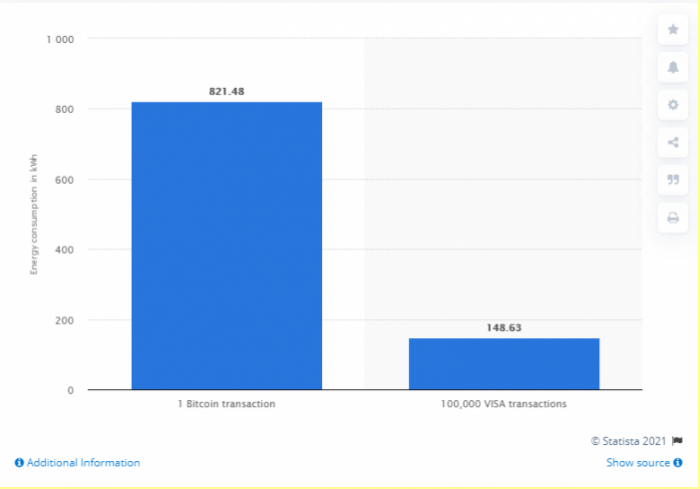Open the Additional Information link
The height and width of the screenshot is (489, 700).
coord(83,463)
